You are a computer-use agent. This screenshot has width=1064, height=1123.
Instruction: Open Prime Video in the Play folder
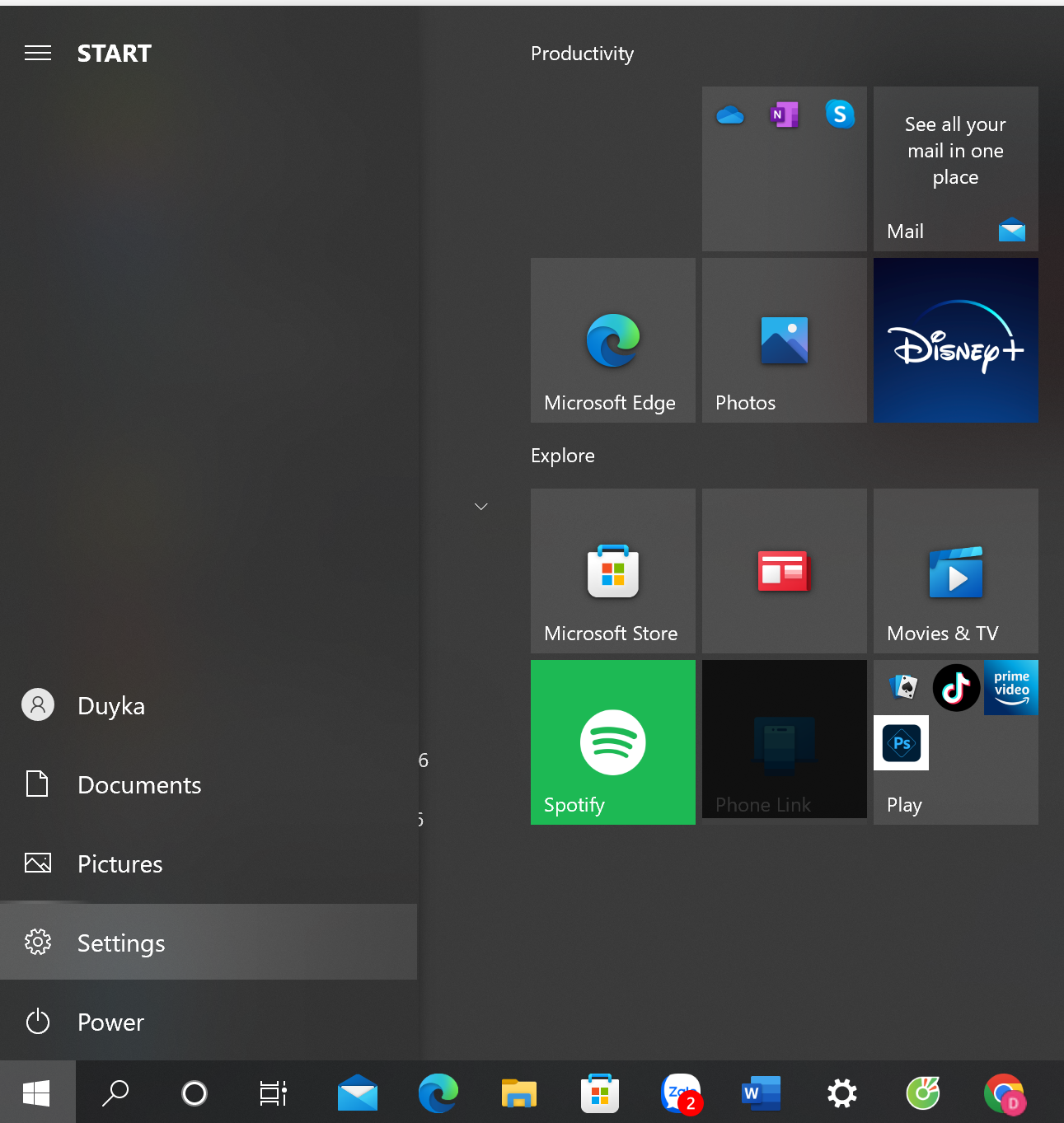(x=1011, y=687)
